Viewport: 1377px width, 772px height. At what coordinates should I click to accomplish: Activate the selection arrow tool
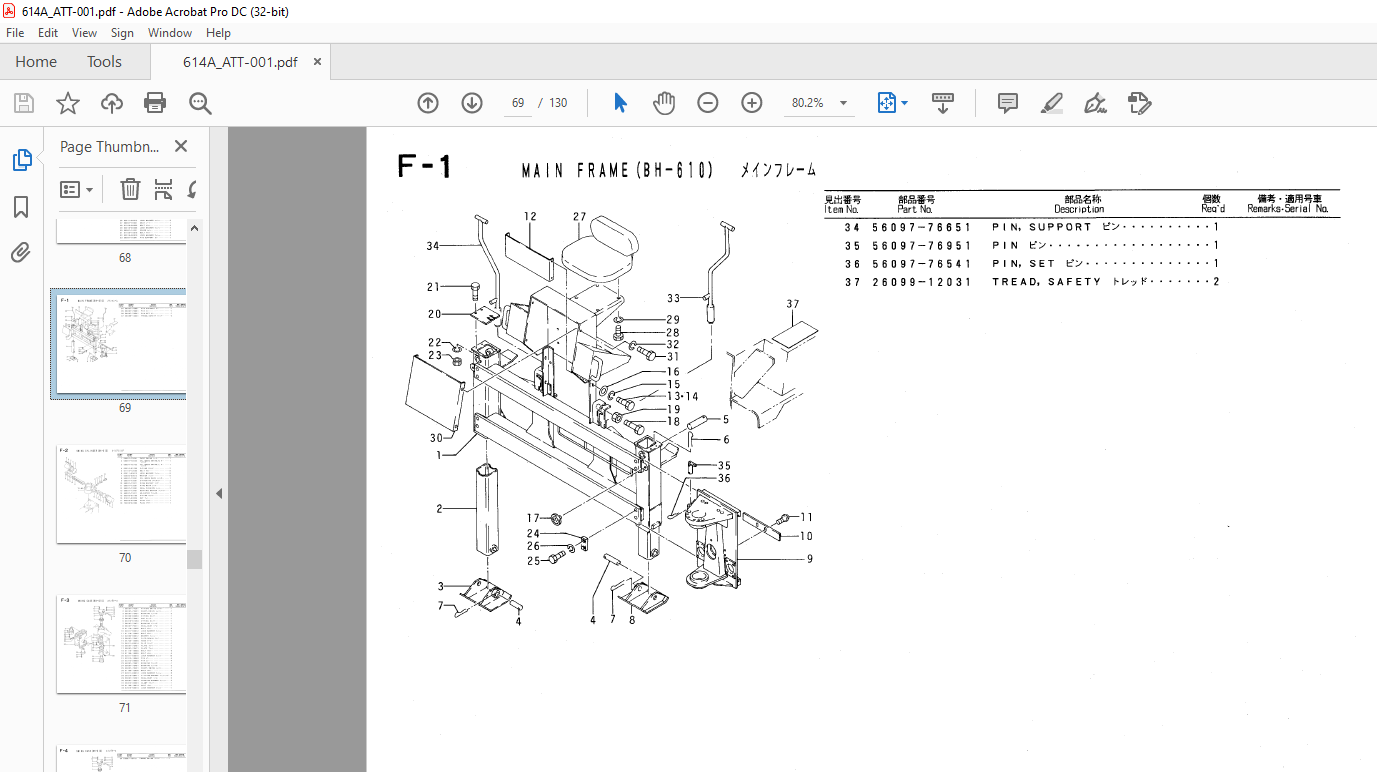(620, 103)
